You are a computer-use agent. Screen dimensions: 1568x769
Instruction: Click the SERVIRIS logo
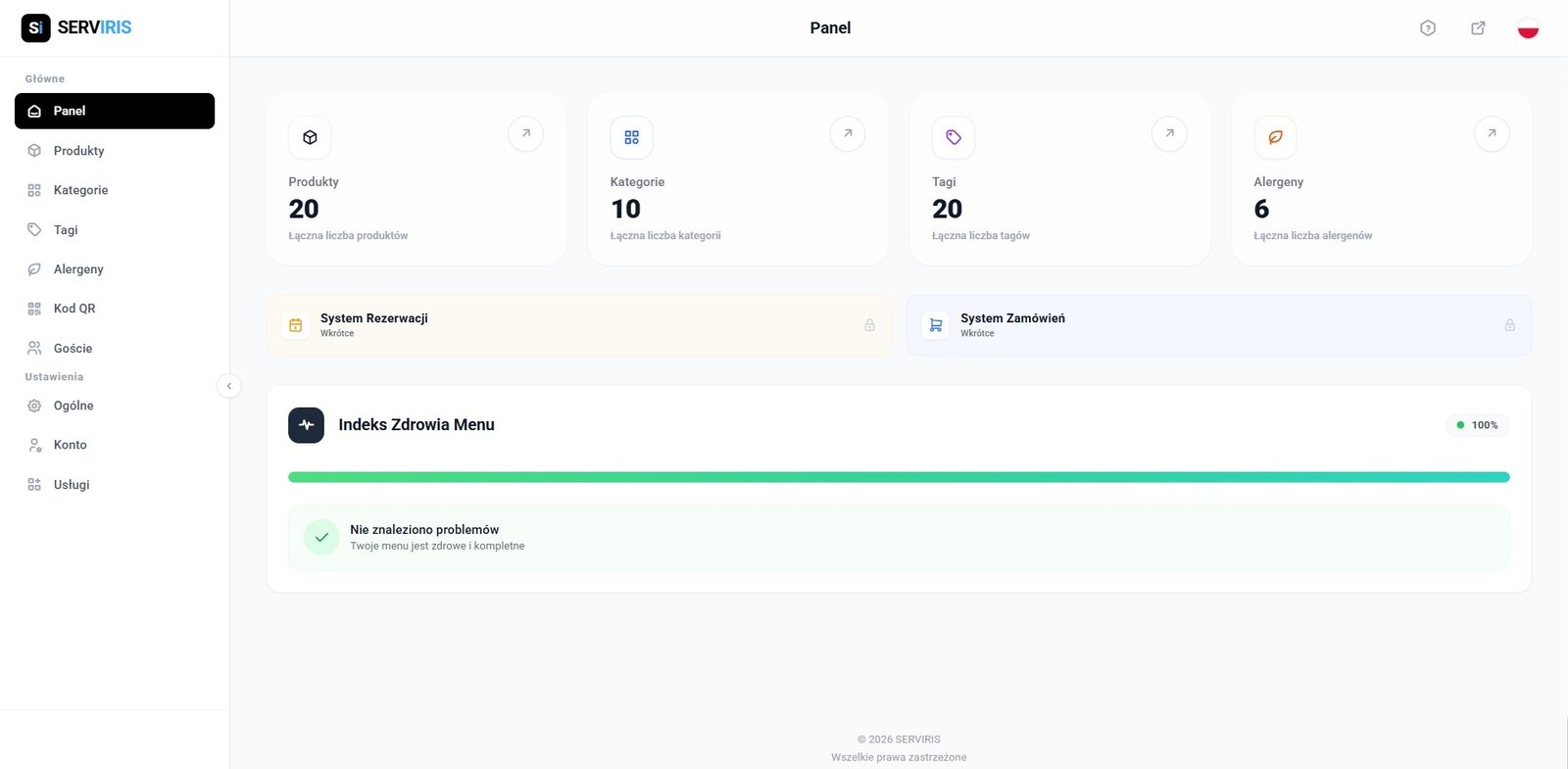pos(76,27)
